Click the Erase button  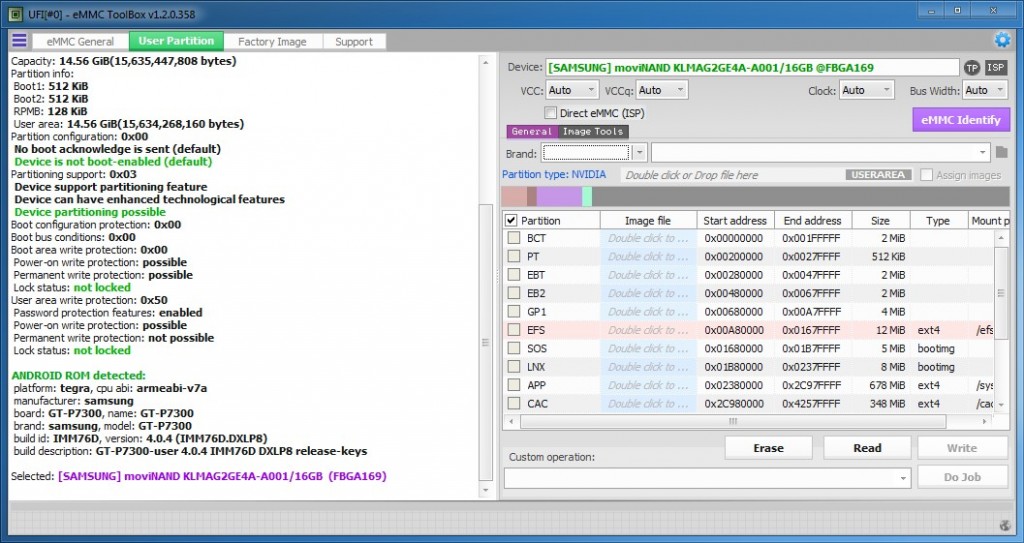(769, 448)
